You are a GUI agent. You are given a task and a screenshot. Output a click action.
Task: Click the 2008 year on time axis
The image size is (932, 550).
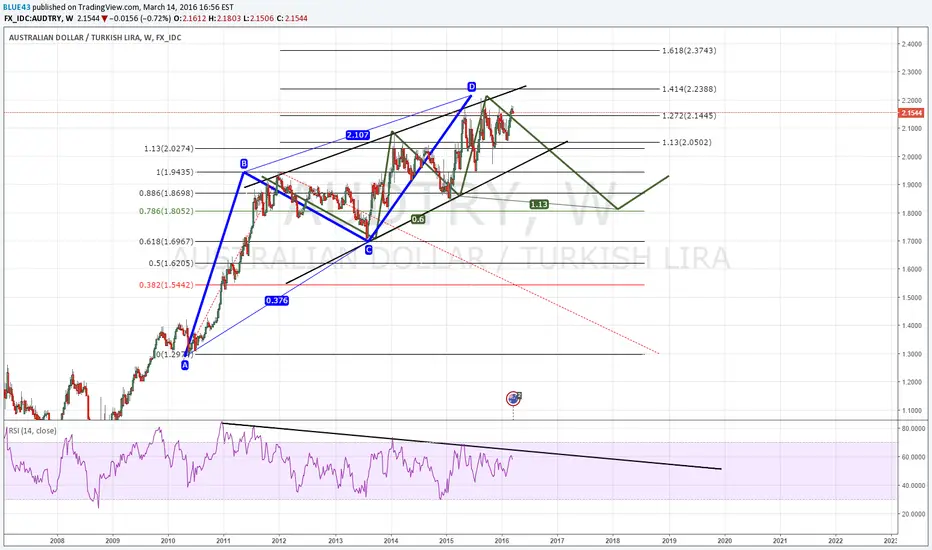(x=57, y=540)
